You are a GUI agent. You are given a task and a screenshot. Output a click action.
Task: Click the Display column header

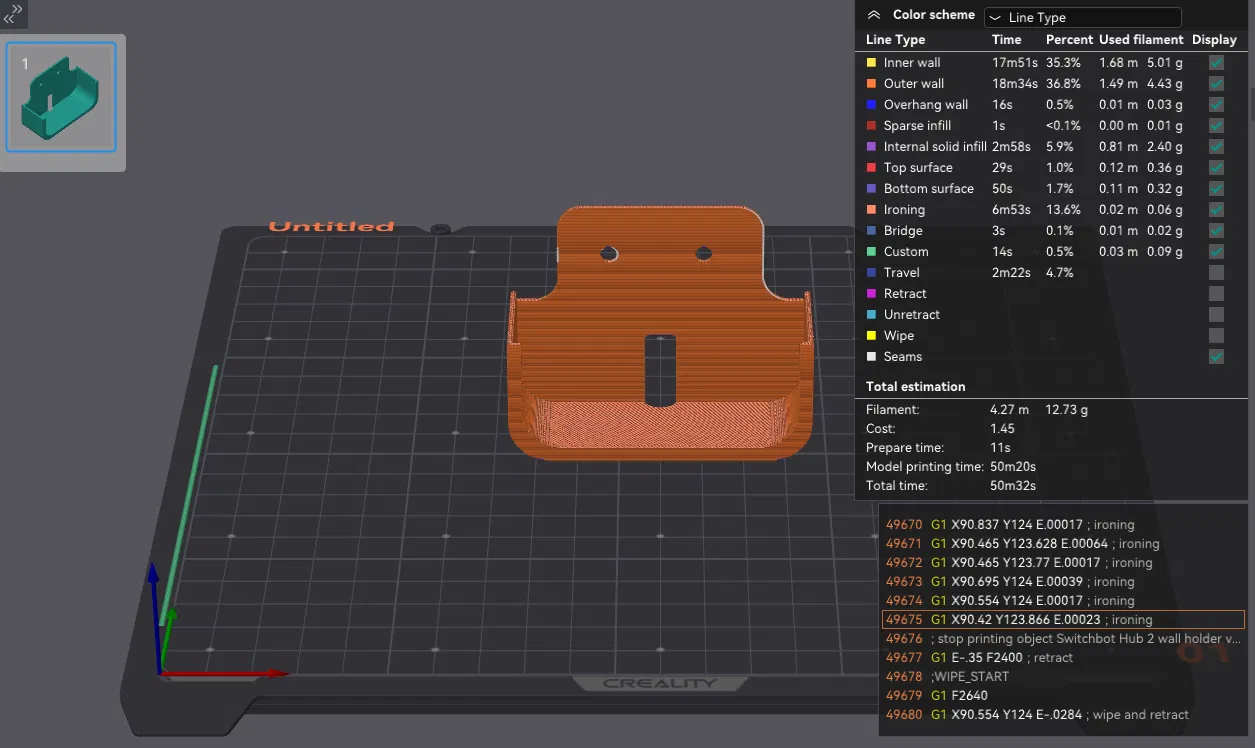(x=1214, y=40)
